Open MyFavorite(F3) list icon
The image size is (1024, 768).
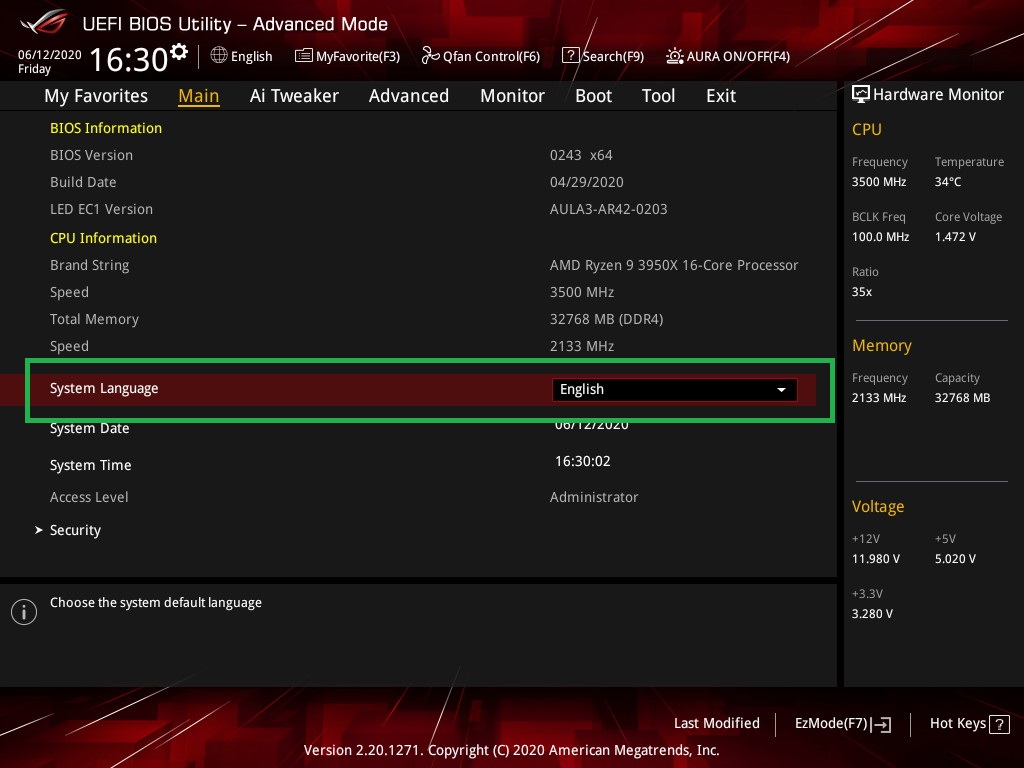tap(304, 56)
